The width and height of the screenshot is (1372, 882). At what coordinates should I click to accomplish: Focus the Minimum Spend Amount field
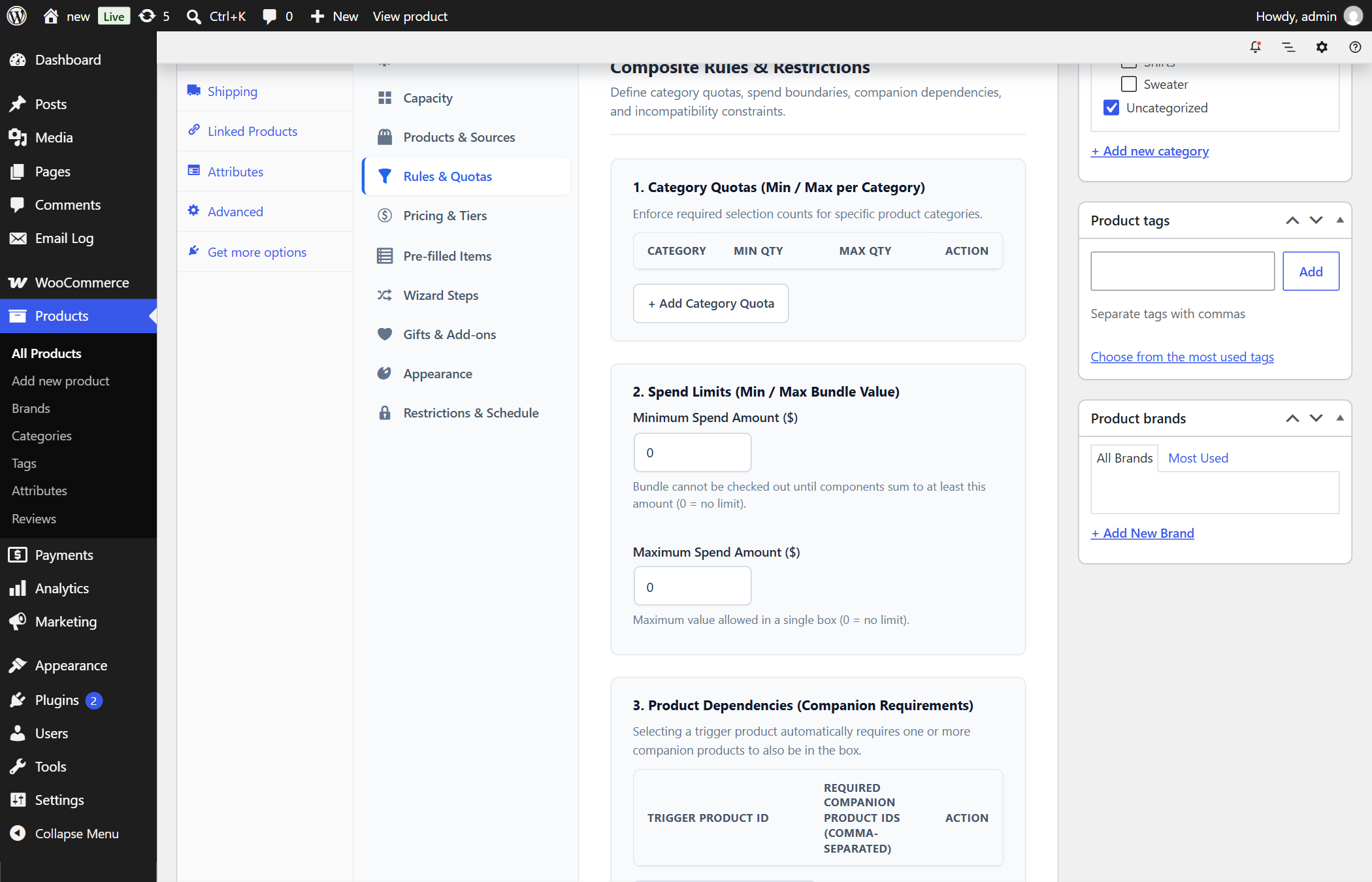[693, 452]
